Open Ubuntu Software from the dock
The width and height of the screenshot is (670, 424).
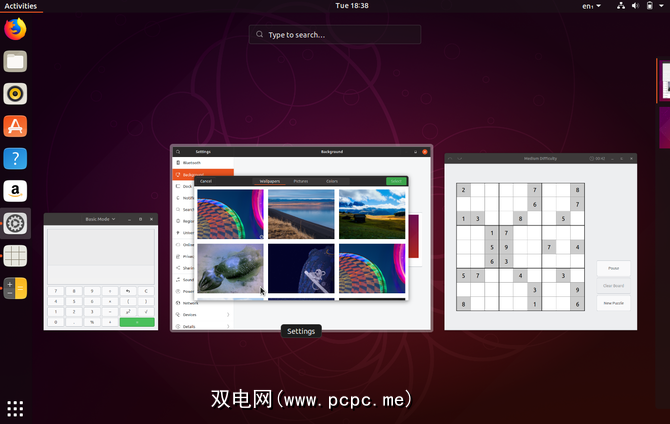tap(15, 126)
